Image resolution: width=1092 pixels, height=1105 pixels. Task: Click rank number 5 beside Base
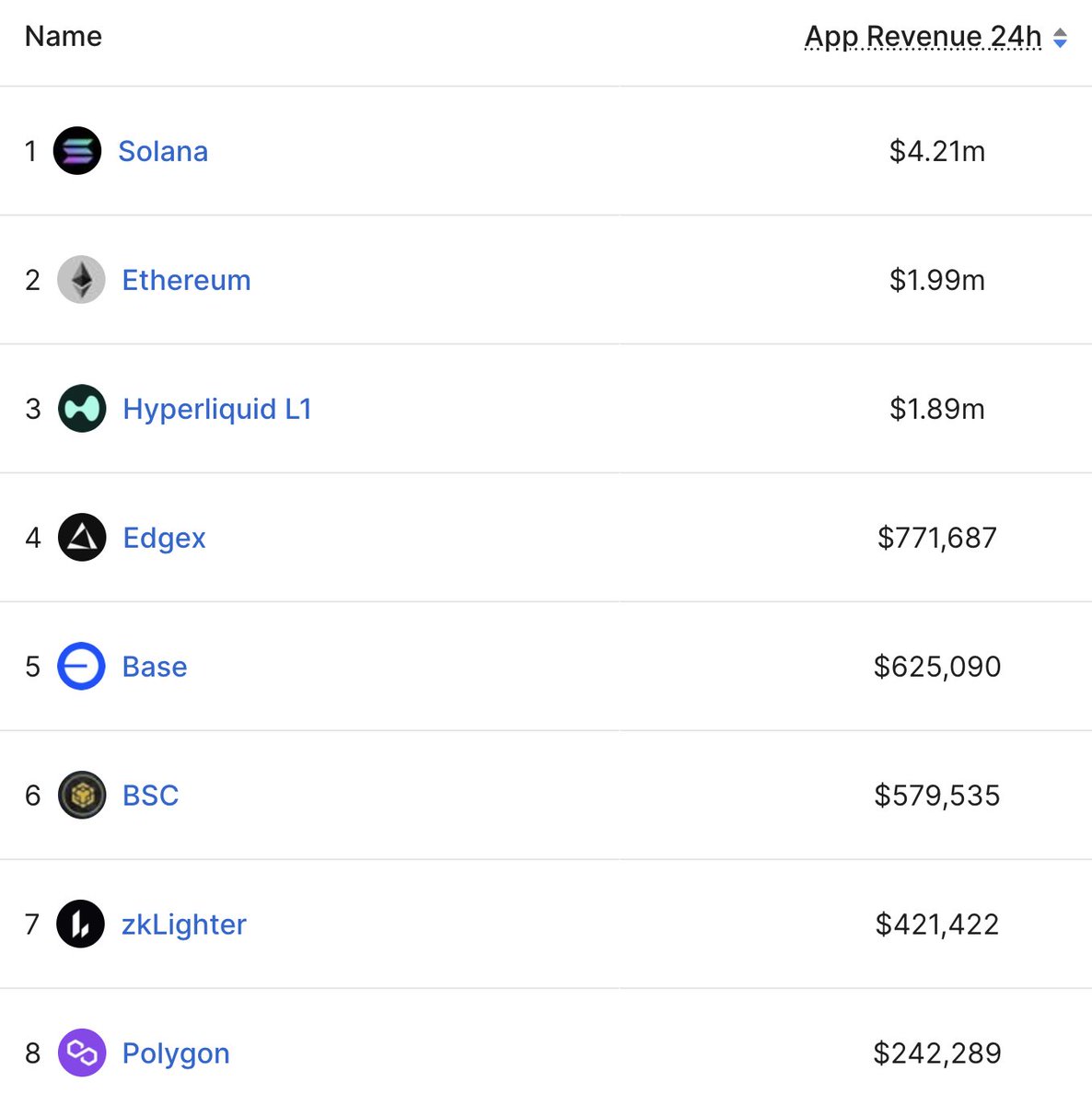[x=33, y=667]
